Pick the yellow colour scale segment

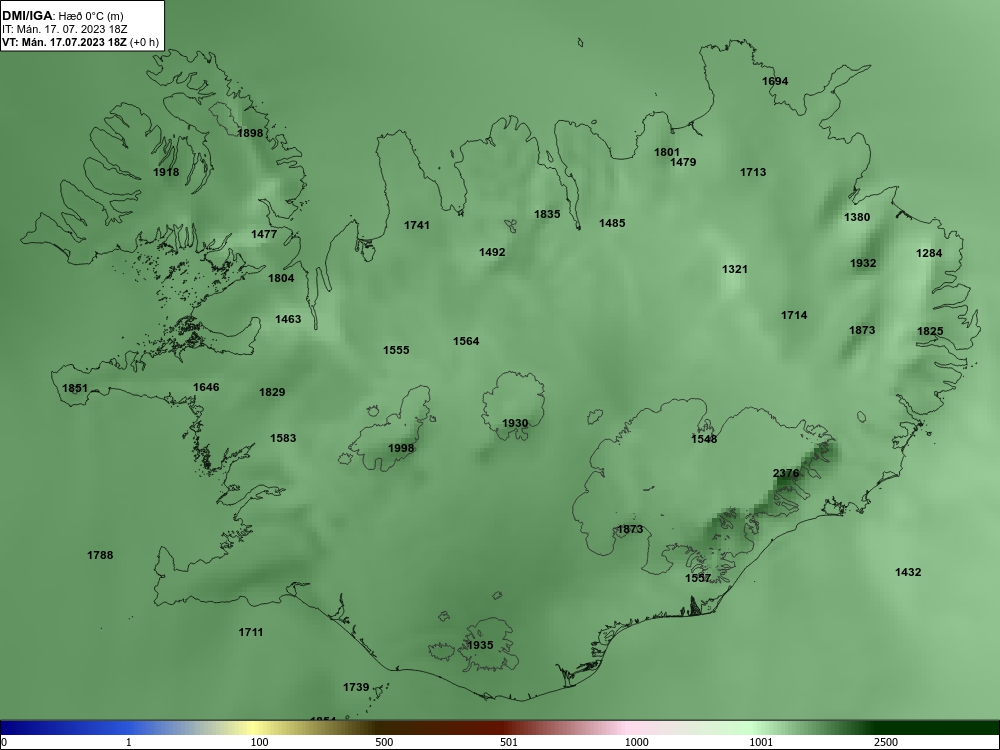255,728
